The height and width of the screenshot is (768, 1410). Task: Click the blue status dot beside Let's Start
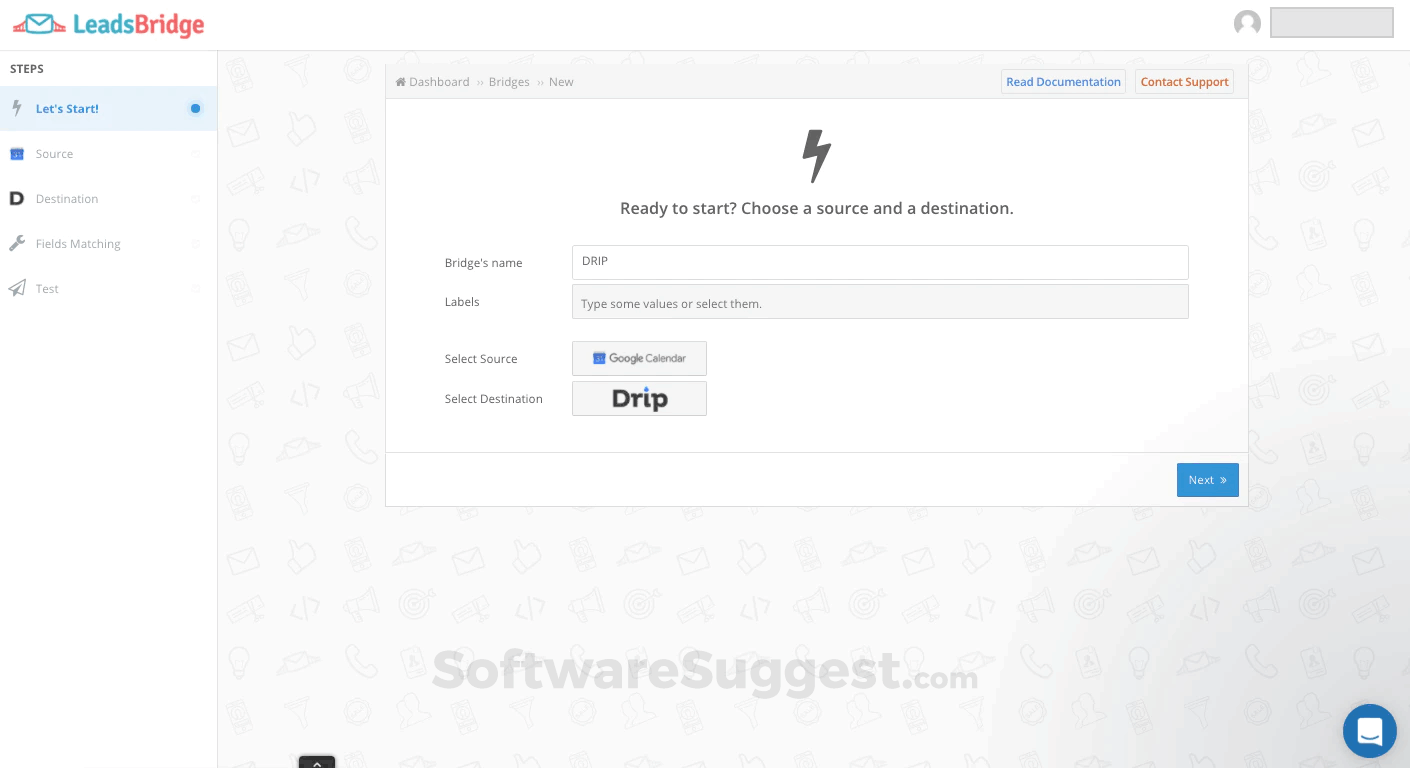pos(195,108)
